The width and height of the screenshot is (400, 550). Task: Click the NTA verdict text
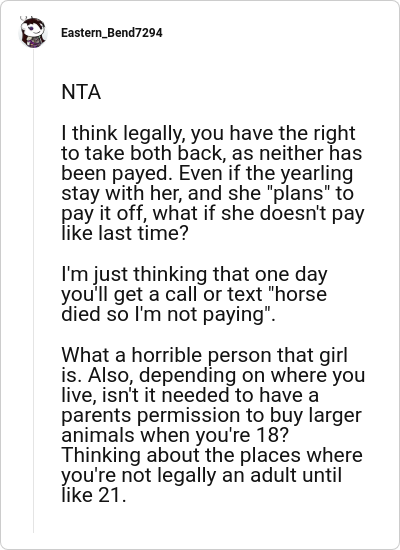click(x=81, y=92)
